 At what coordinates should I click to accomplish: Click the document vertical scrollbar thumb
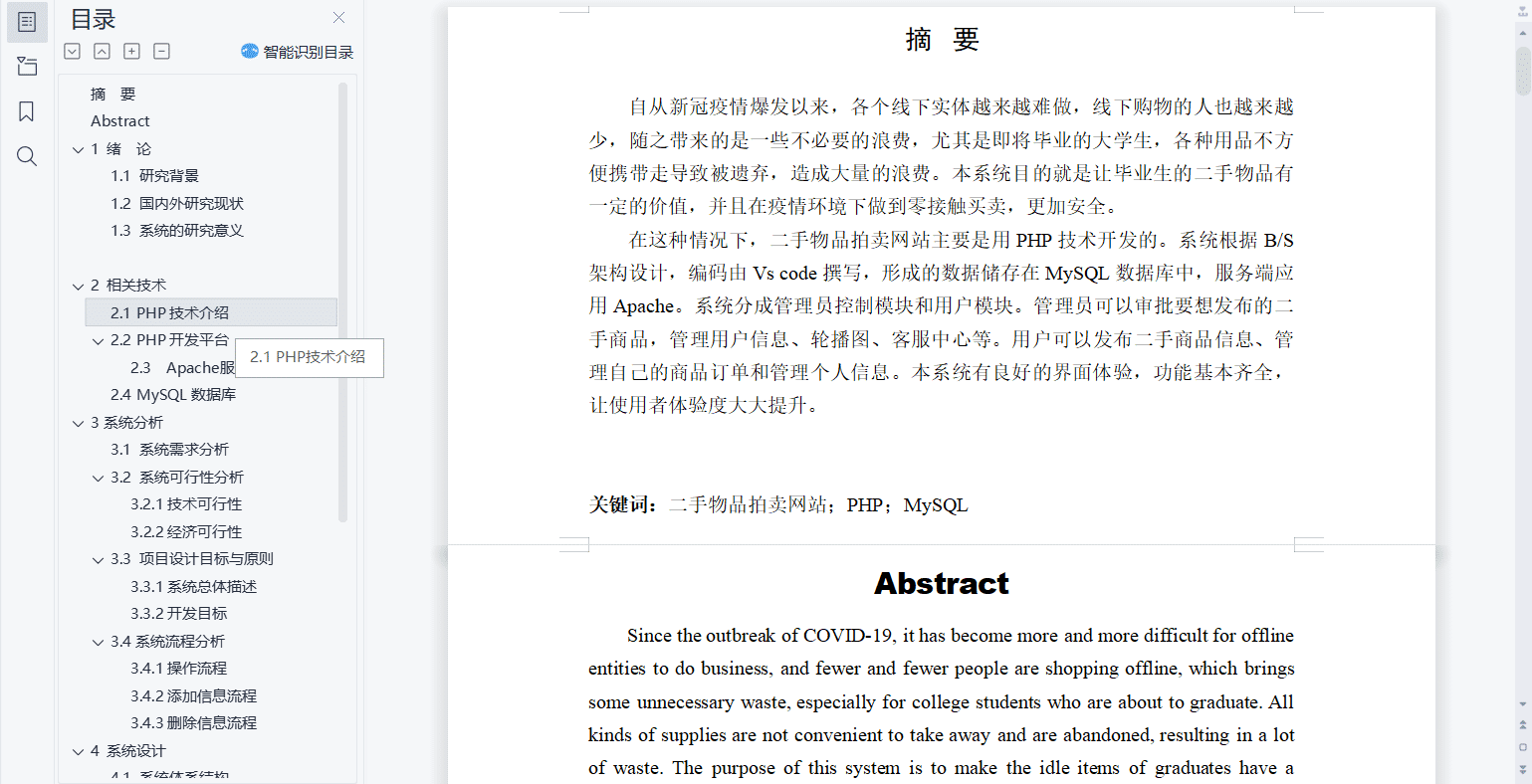1523,70
